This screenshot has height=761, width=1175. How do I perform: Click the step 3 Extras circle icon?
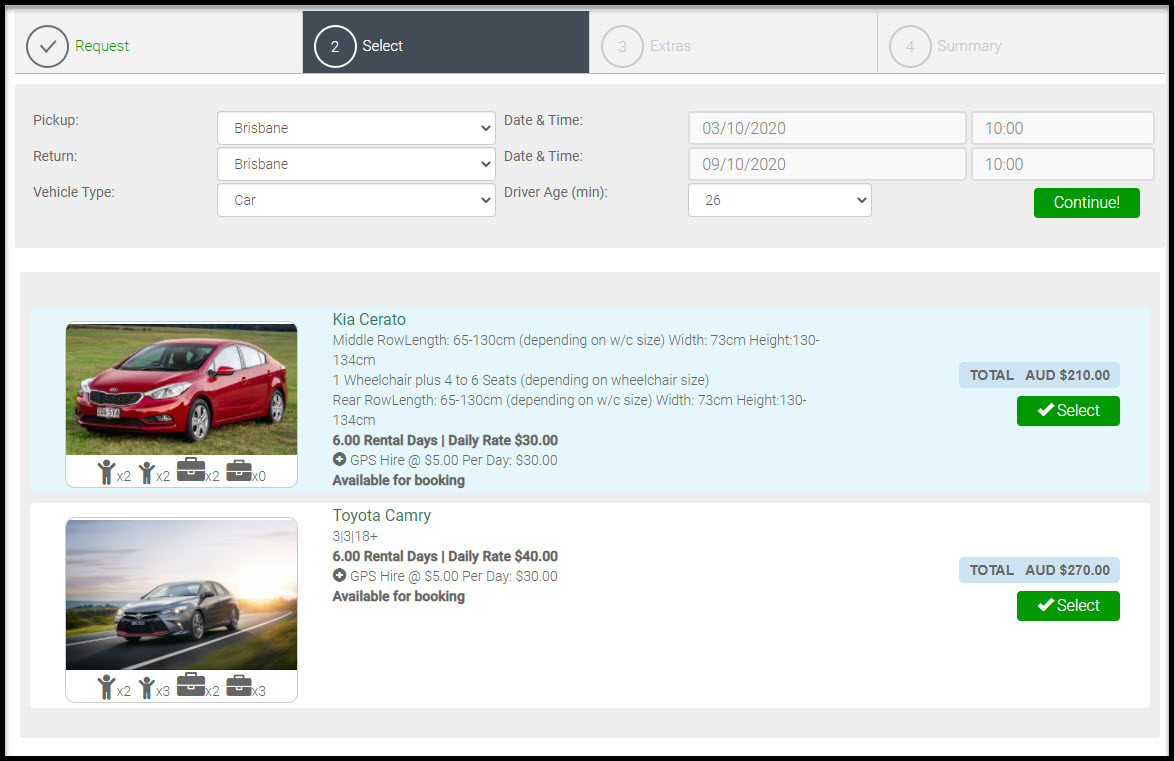click(x=622, y=46)
